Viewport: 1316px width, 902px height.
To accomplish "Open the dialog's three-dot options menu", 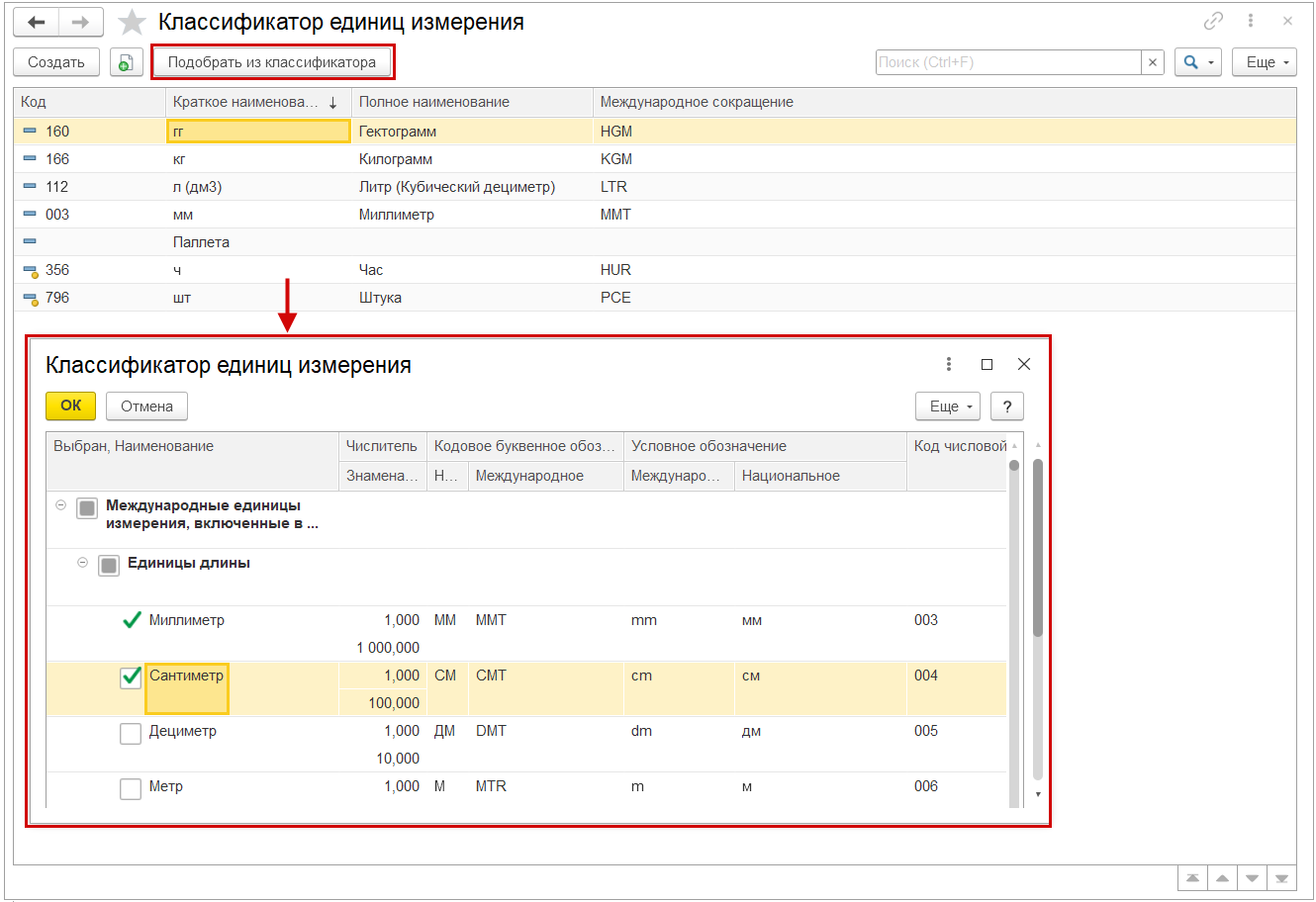I will pos(949,364).
